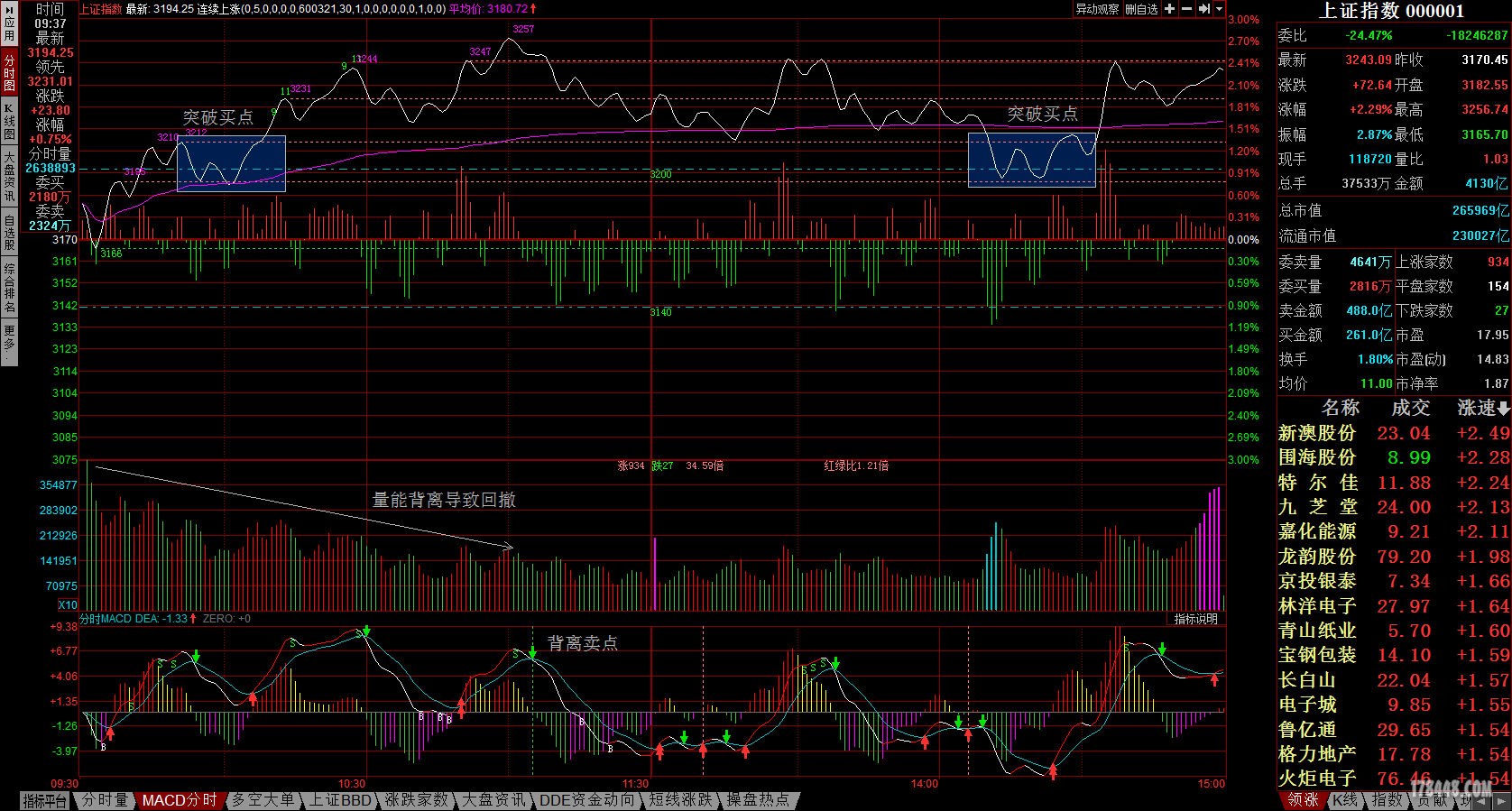Viewport: 1512px width, 811px height.
Task: Select the 上证BBD bottom tab
Action: pos(341,800)
